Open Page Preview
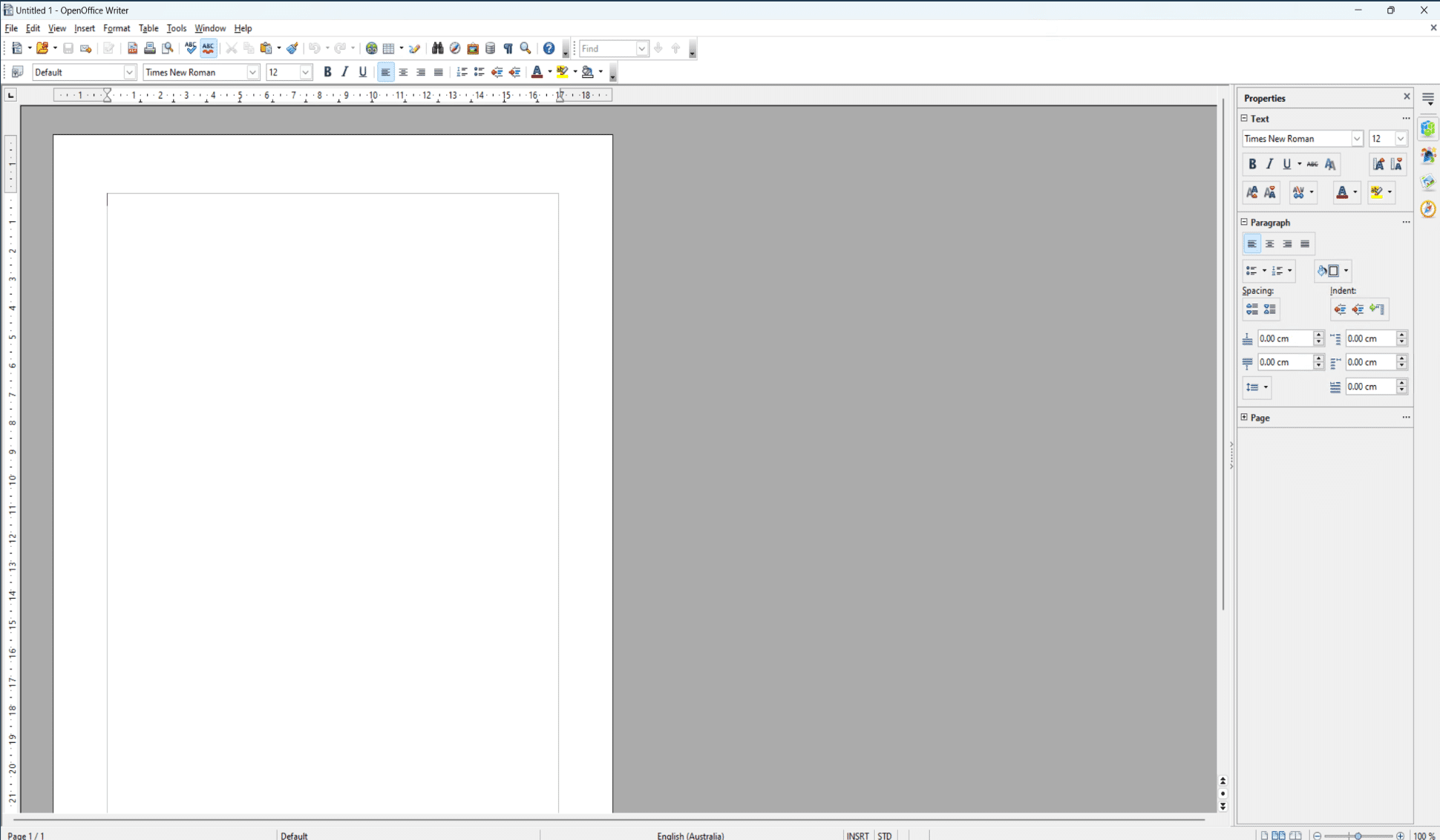The image size is (1440, 840). point(168,48)
